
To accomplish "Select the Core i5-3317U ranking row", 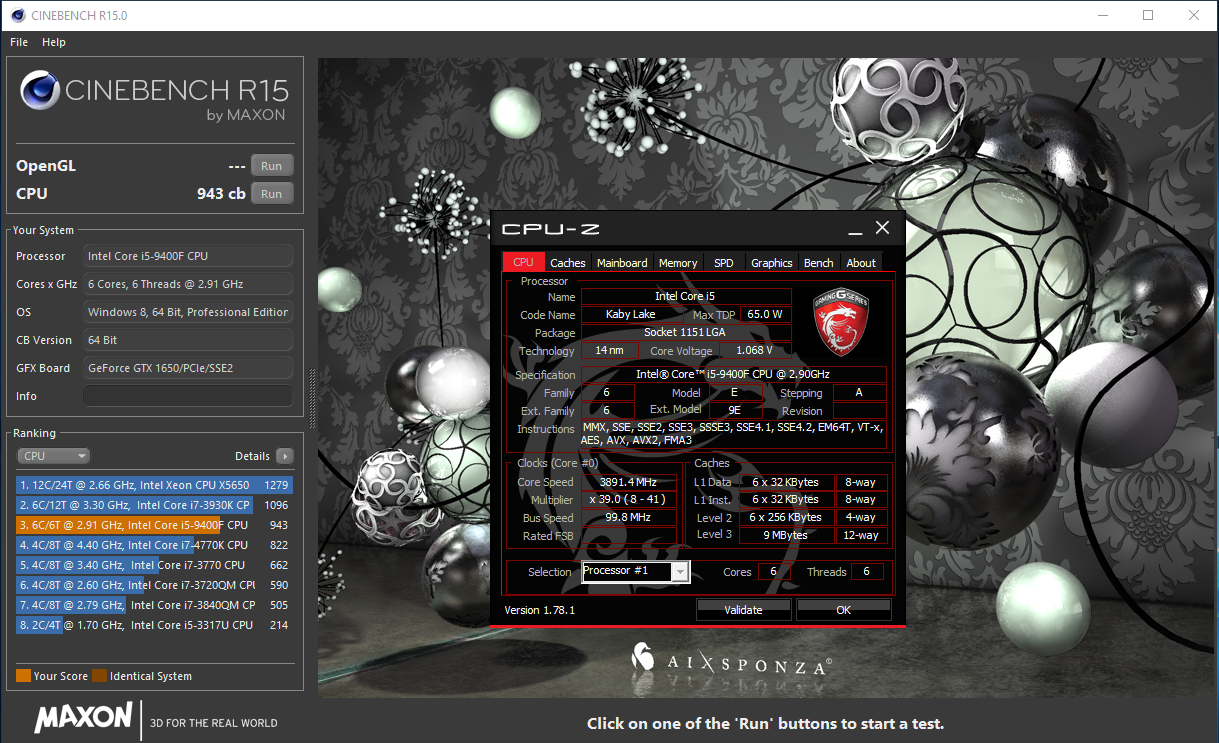I will pos(154,625).
